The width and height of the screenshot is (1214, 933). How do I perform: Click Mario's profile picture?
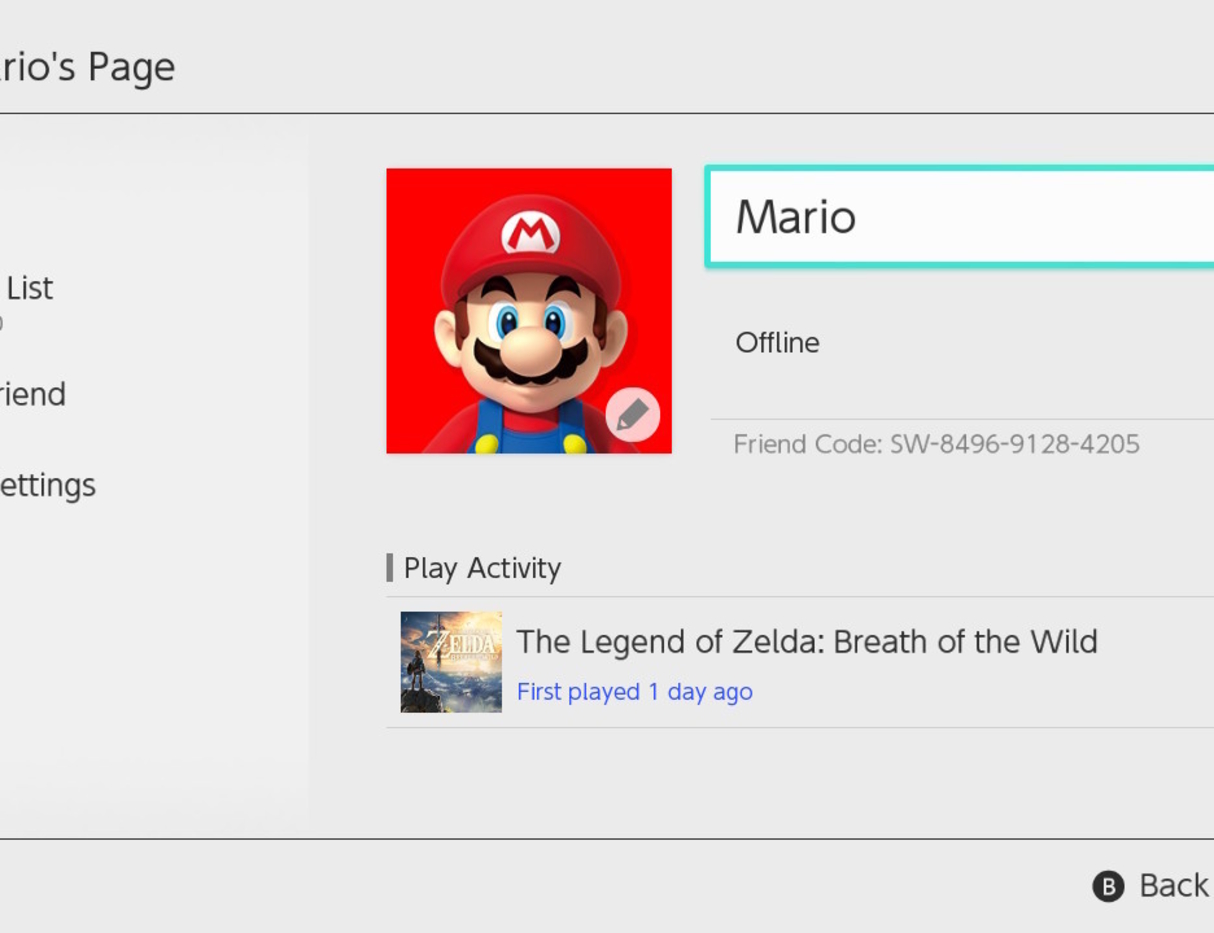coord(528,310)
